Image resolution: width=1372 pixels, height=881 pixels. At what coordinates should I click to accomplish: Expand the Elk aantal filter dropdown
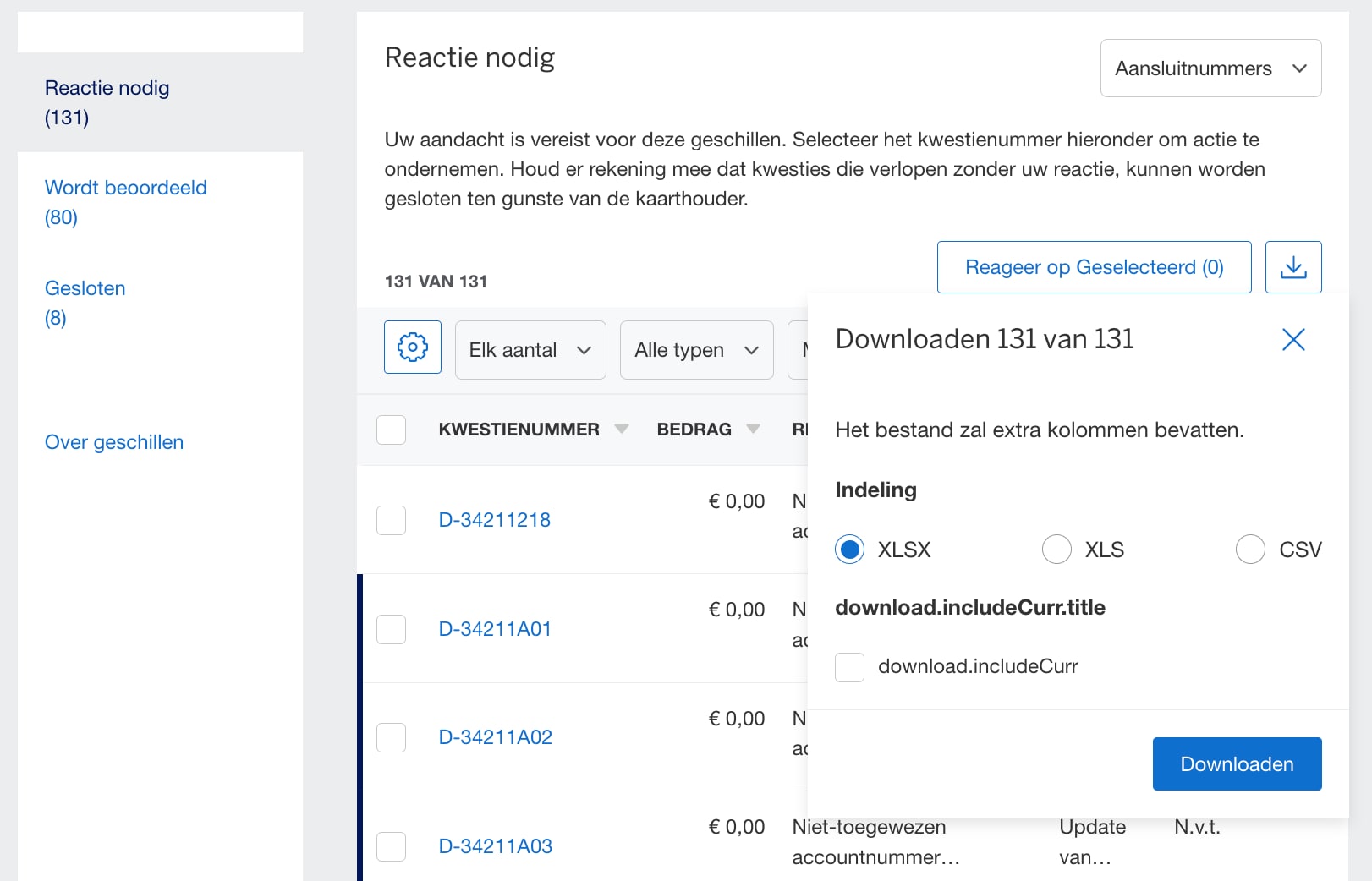tap(530, 349)
